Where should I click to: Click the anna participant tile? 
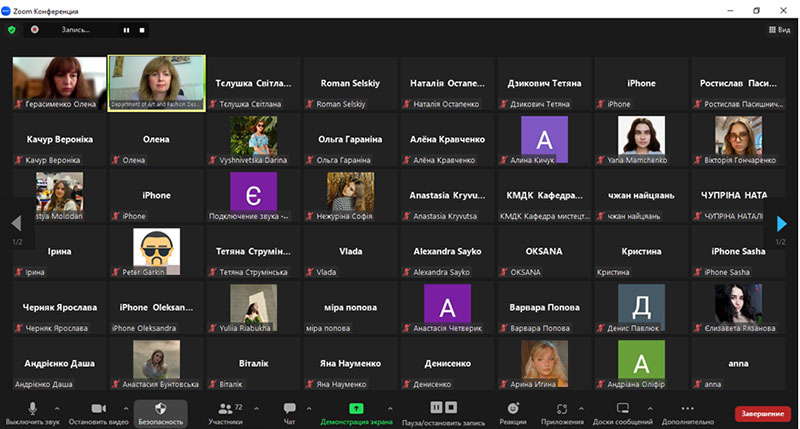[738, 364]
